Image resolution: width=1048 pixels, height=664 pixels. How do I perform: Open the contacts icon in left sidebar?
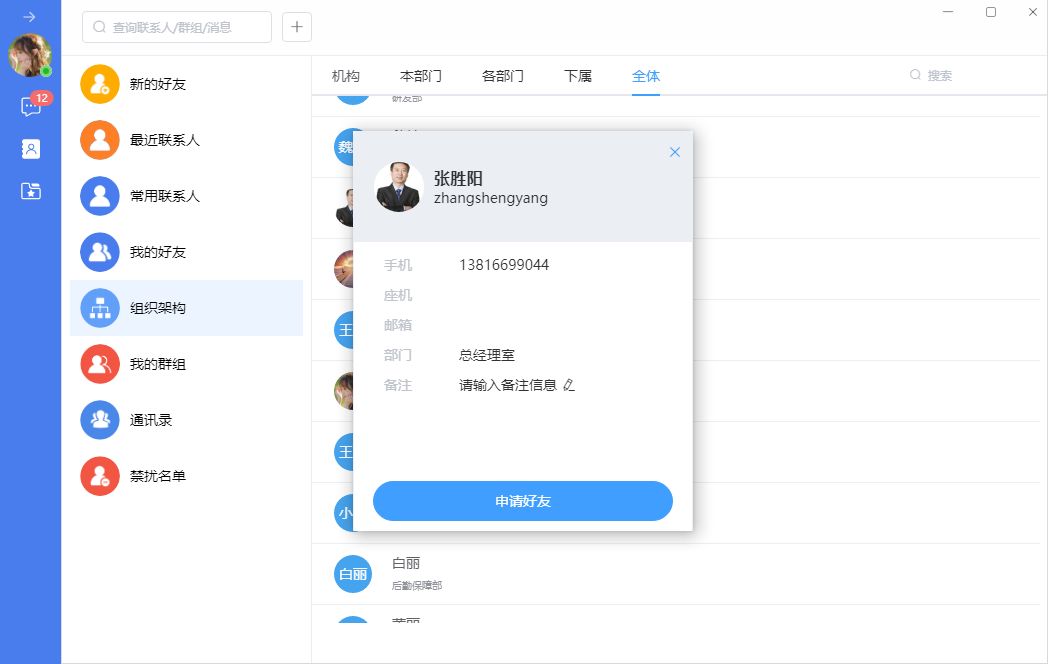tap(31, 149)
